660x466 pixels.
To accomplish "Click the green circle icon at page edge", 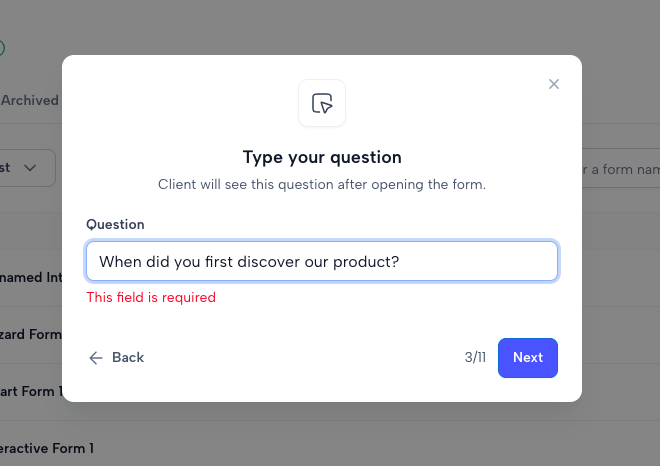I will [x=1, y=48].
